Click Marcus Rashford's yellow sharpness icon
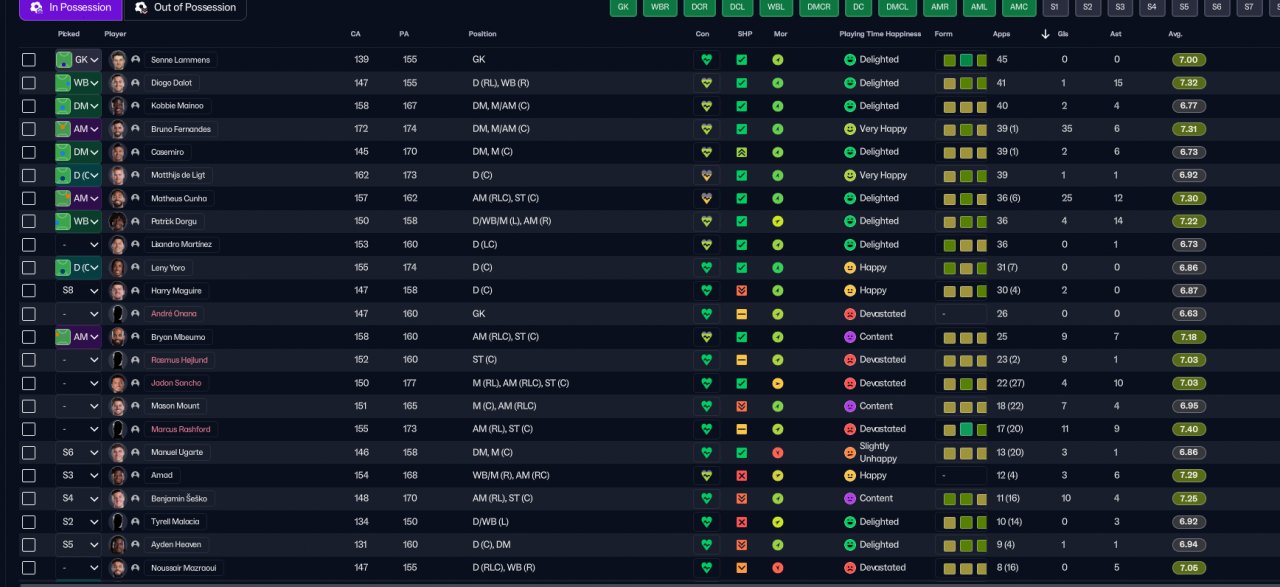The image size is (1280, 587). [x=741, y=429]
